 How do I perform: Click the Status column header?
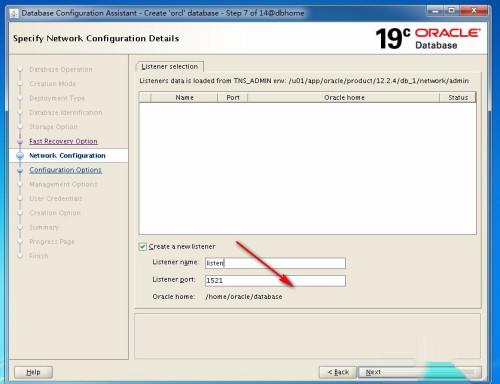click(458, 97)
